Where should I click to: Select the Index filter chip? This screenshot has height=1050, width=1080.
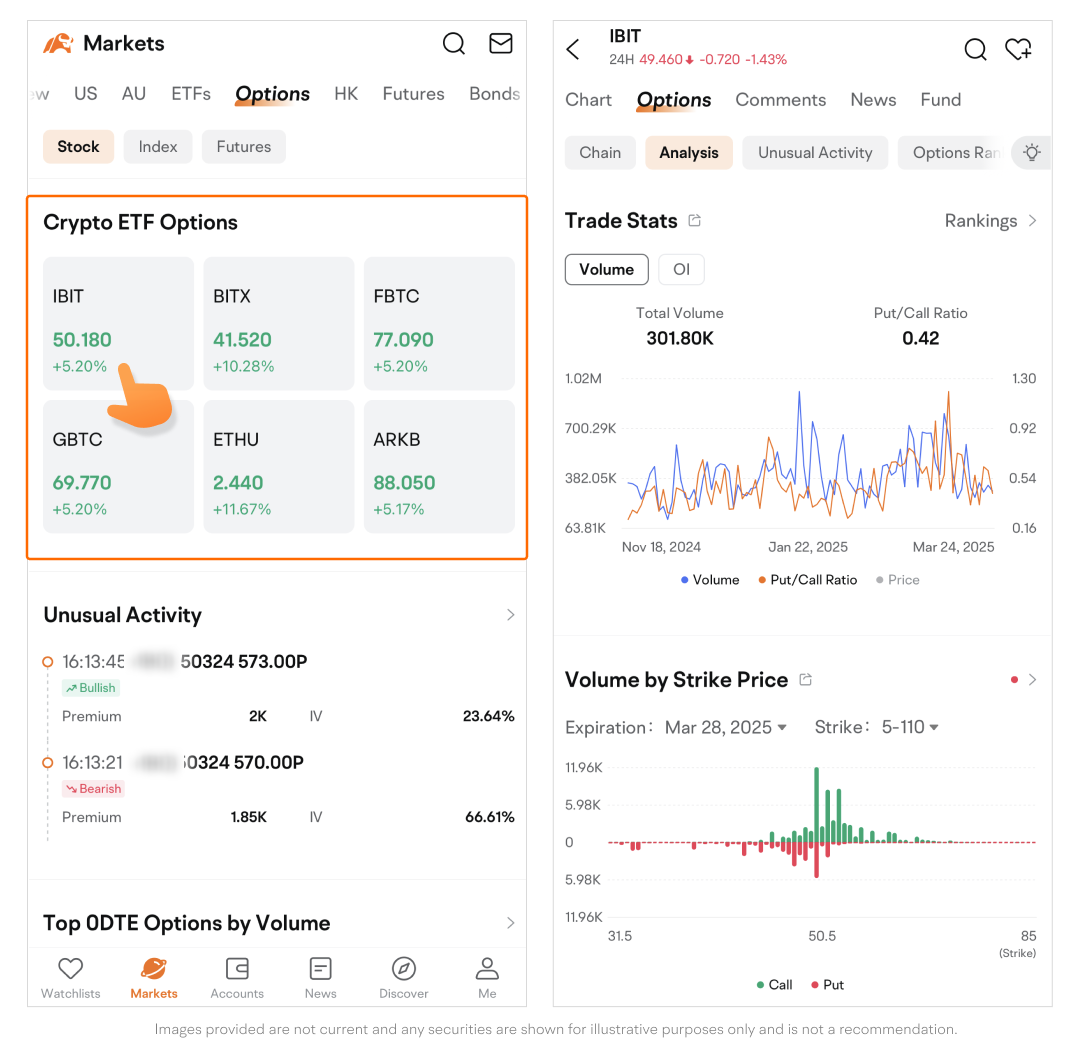click(158, 147)
